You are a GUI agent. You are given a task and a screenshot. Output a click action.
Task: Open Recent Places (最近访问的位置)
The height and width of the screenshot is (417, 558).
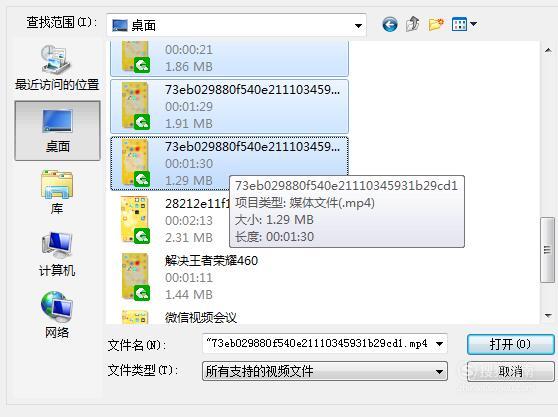point(57,67)
